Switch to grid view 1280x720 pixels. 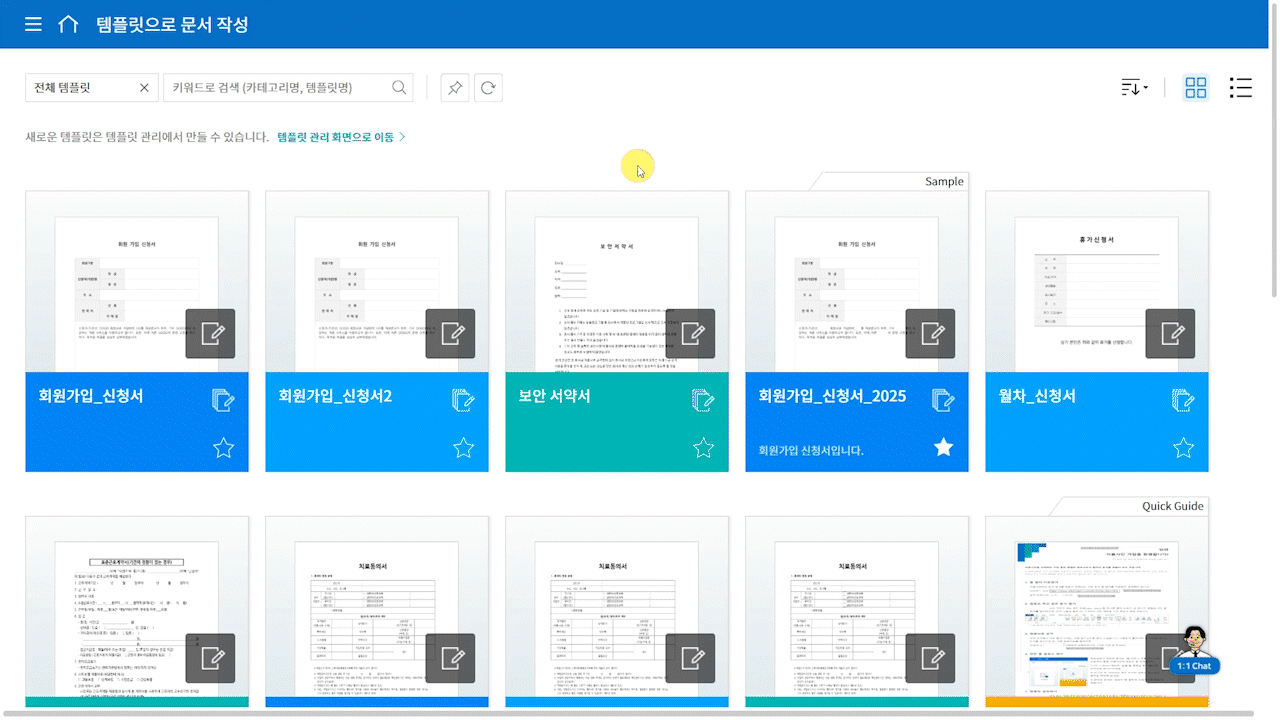pos(1196,88)
